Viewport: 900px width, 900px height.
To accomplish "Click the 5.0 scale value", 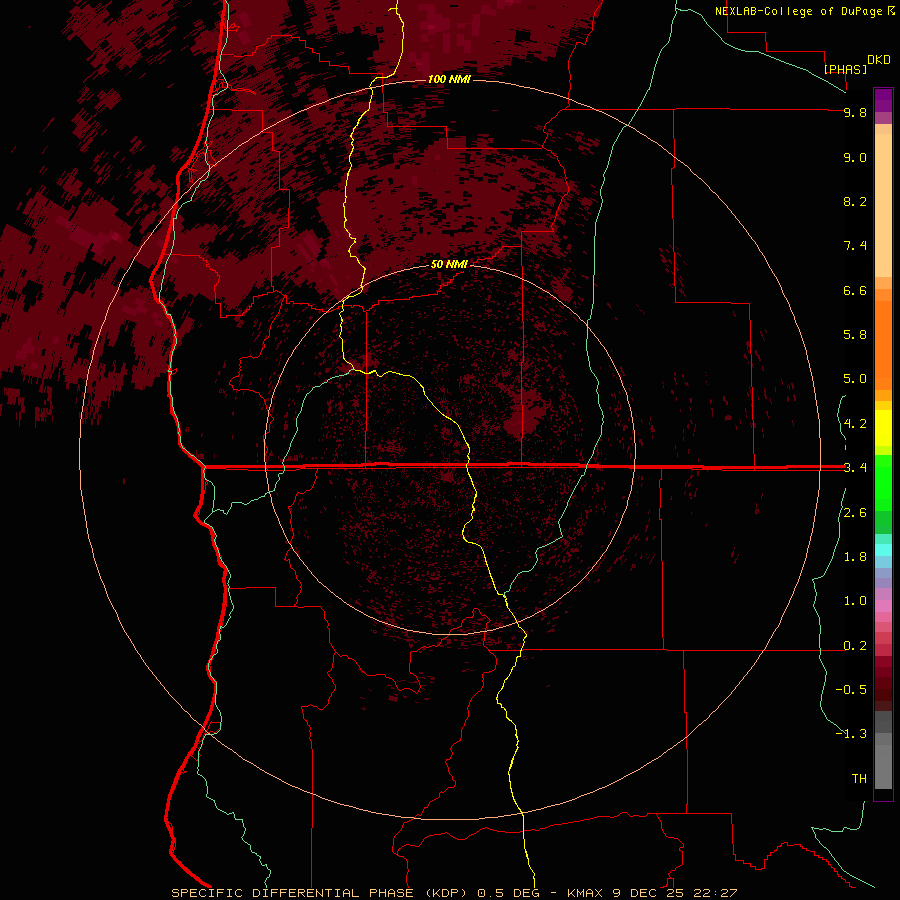I will pos(855,379).
